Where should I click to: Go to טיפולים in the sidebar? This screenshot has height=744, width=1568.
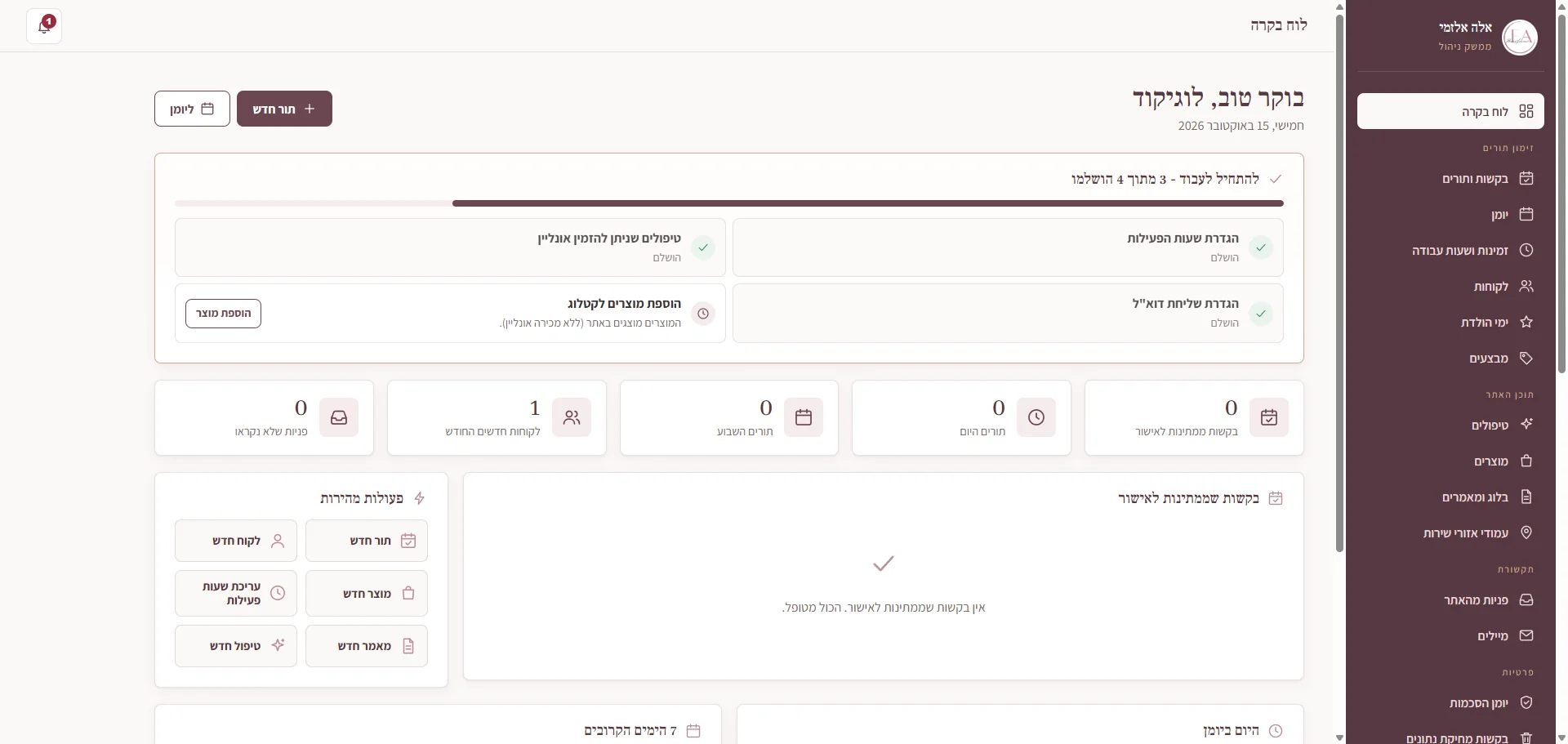1450,425
